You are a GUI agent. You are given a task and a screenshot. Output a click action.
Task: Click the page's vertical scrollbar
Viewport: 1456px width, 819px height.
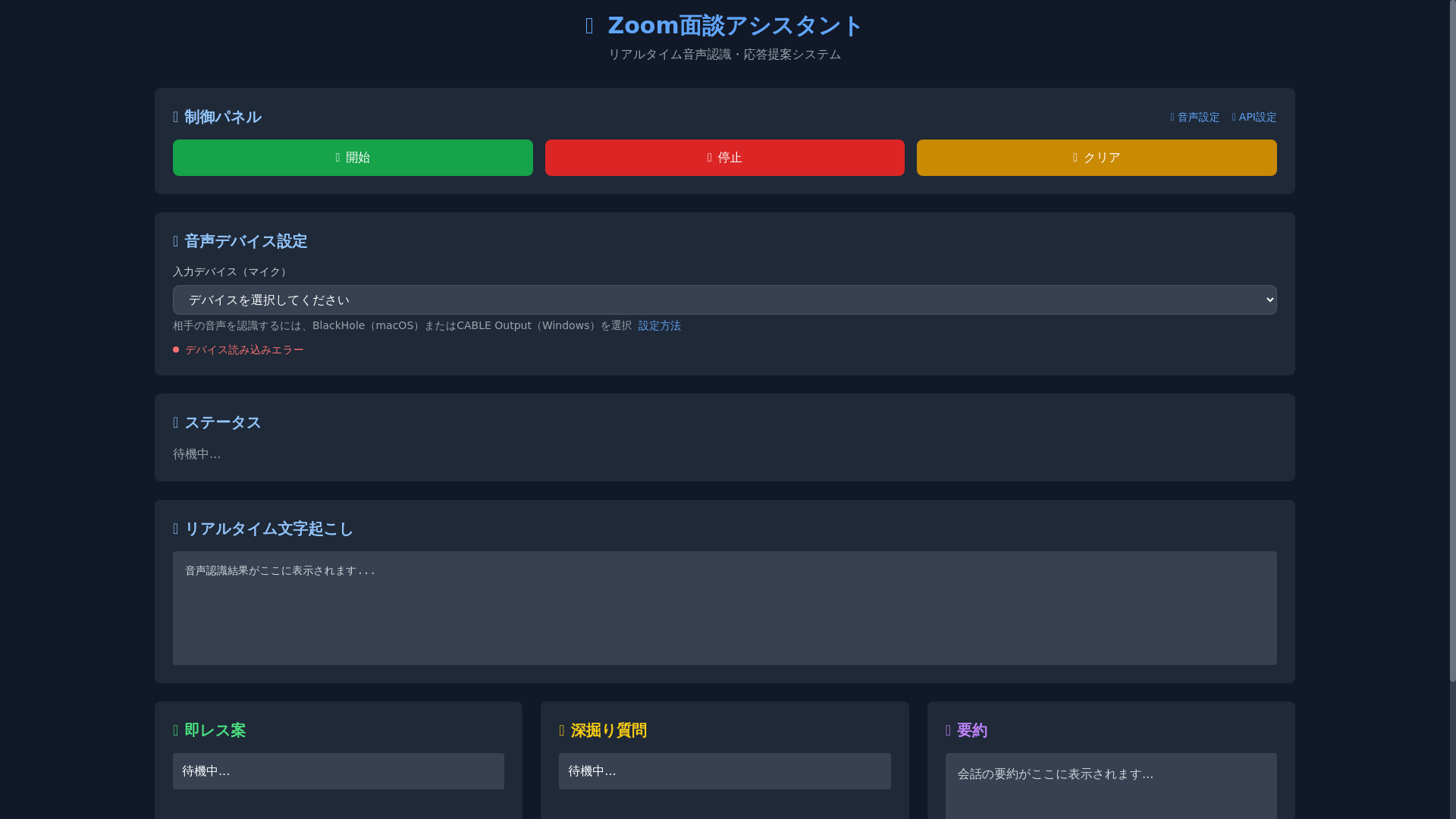click(1452, 341)
